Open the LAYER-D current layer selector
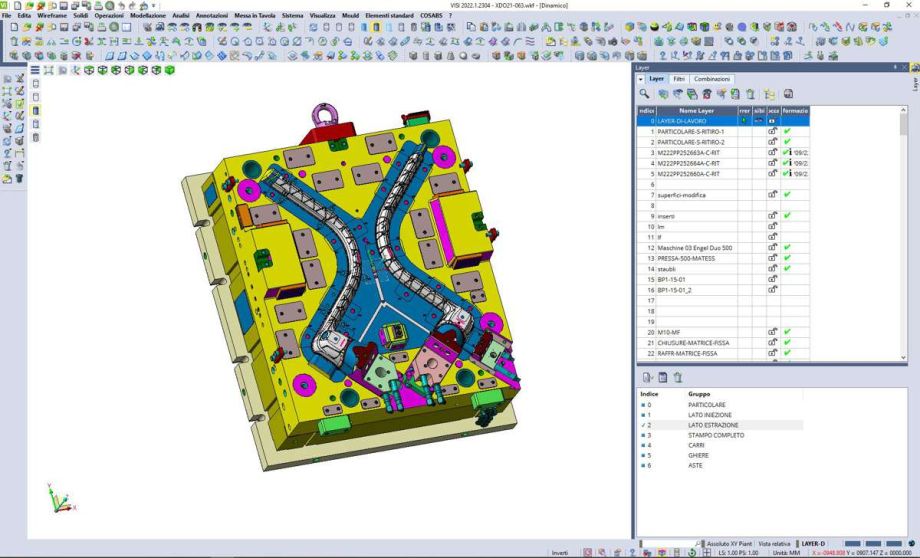This screenshot has height=558, width=920. tap(813, 544)
